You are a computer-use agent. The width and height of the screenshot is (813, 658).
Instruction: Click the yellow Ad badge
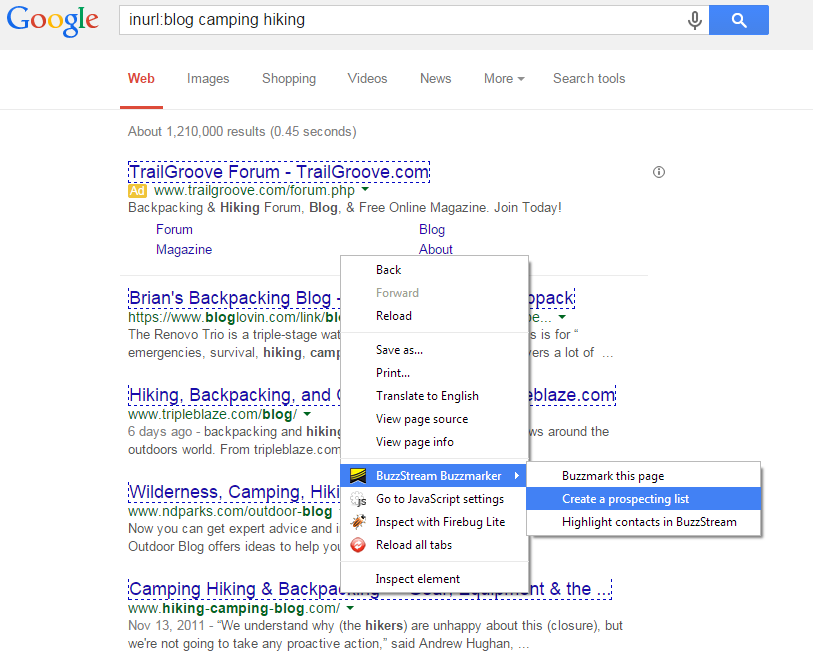(x=137, y=191)
